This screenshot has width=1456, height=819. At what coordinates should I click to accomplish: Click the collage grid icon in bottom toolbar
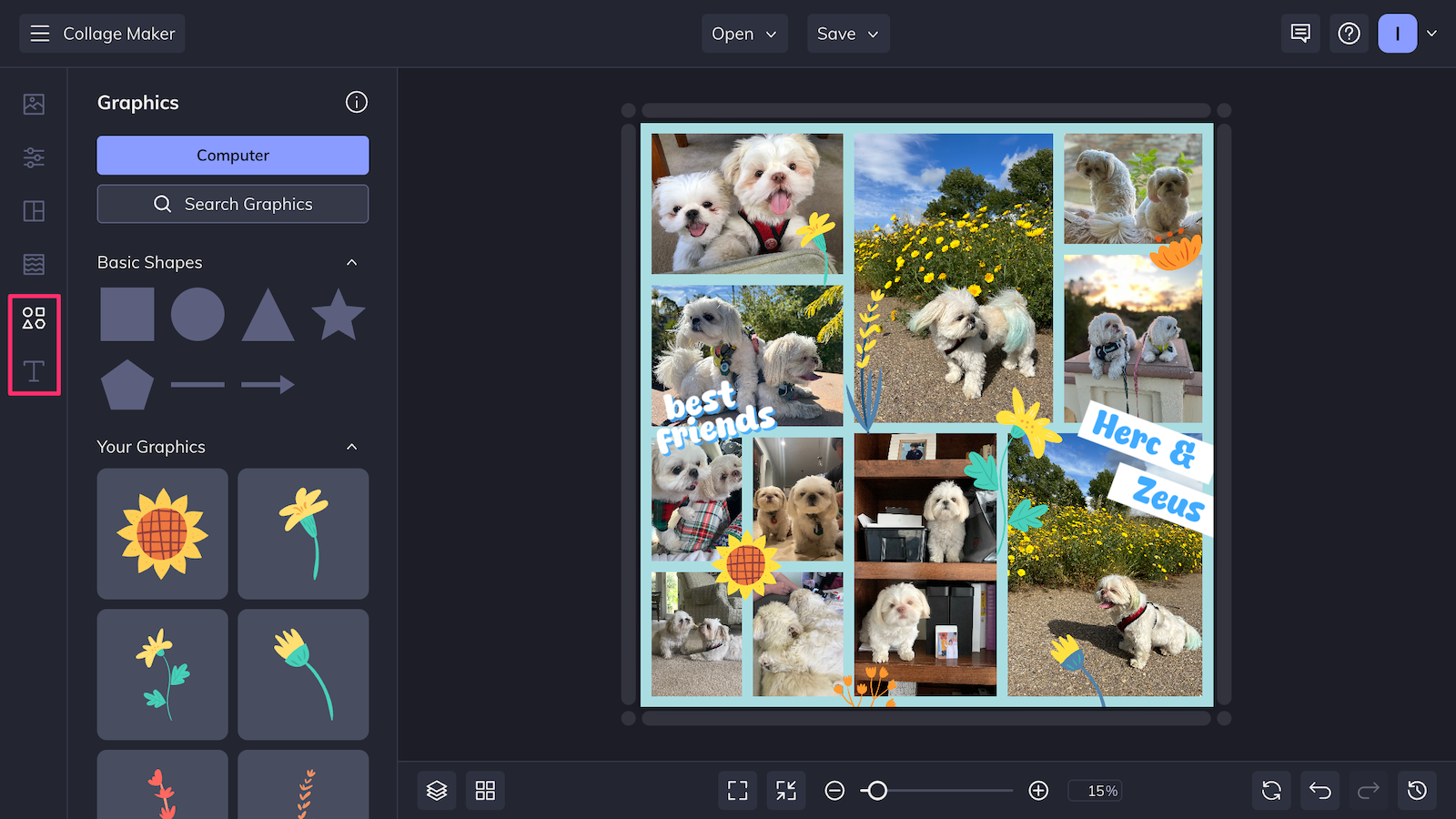click(x=485, y=790)
